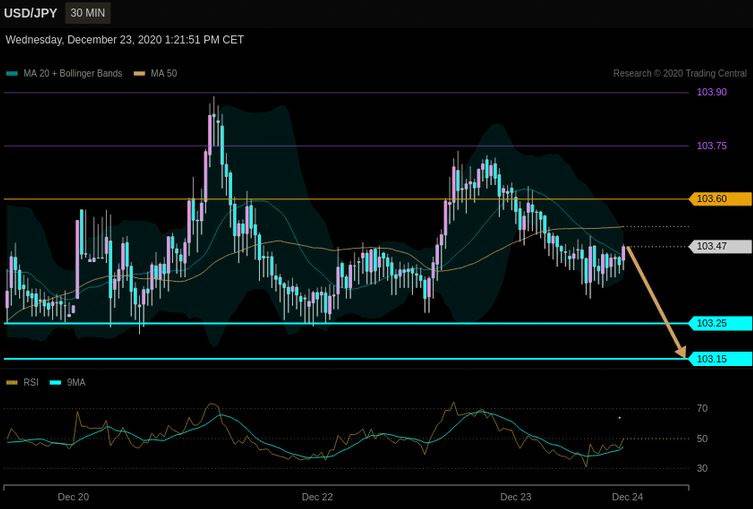Click the 9MA legend color swatch
753x509 pixels.
click(x=56, y=383)
